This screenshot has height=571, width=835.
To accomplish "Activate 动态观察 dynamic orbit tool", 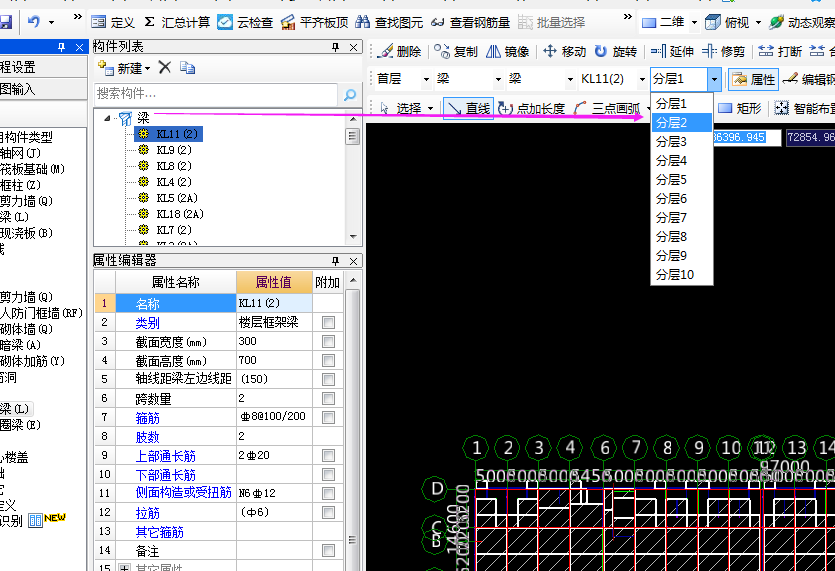I will [x=802, y=22].
